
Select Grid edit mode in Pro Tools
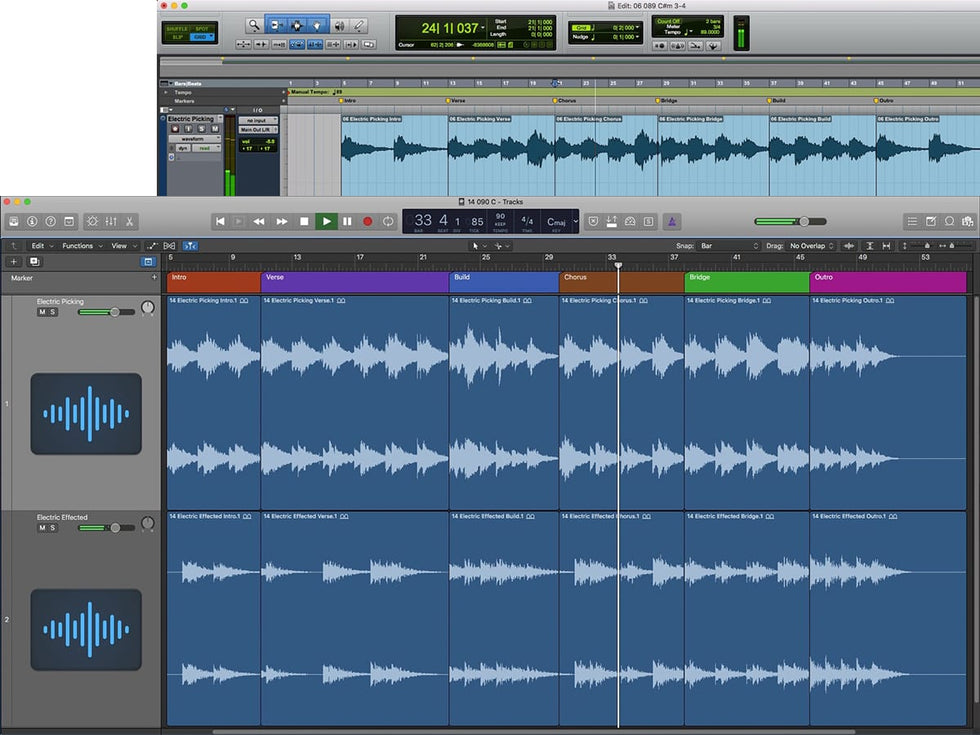[x=204, y=37]
